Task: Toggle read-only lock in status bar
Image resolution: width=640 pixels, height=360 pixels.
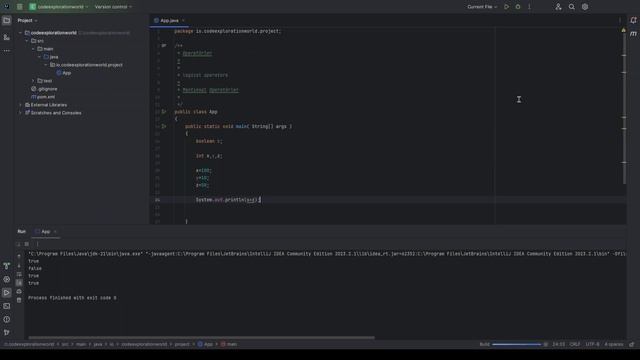Action: click(632, 344)
